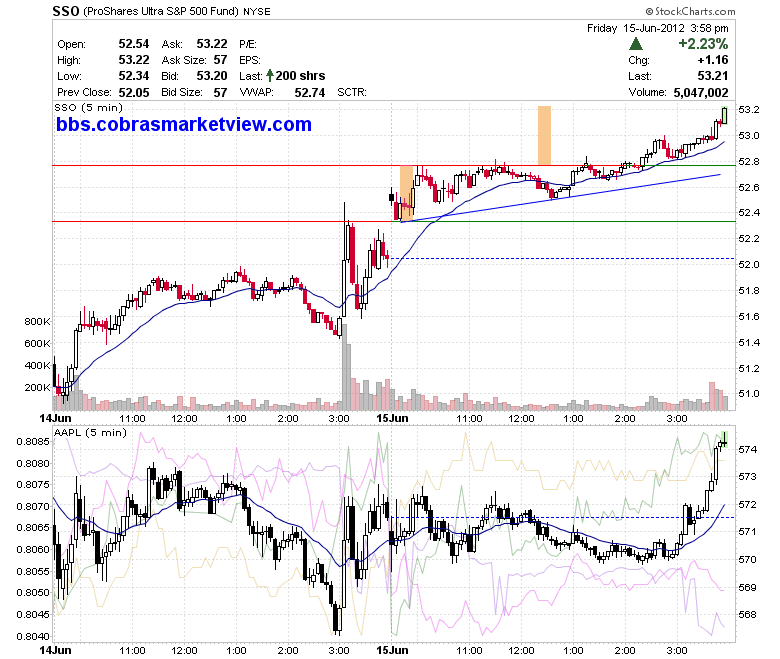The image size is (780, 659).
Task: Click the green up-triangle change indicator
Action: pos(635,44)
